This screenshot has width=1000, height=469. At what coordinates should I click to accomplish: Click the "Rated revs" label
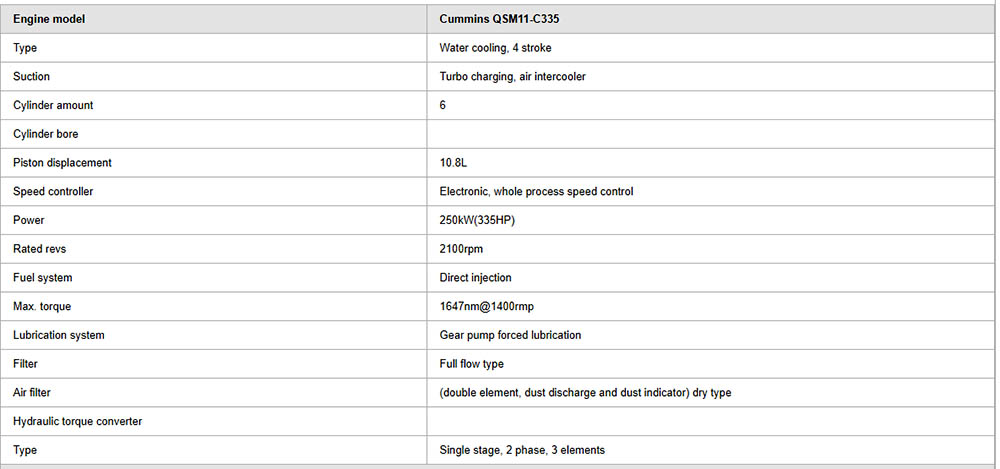[x=40, y=249]
